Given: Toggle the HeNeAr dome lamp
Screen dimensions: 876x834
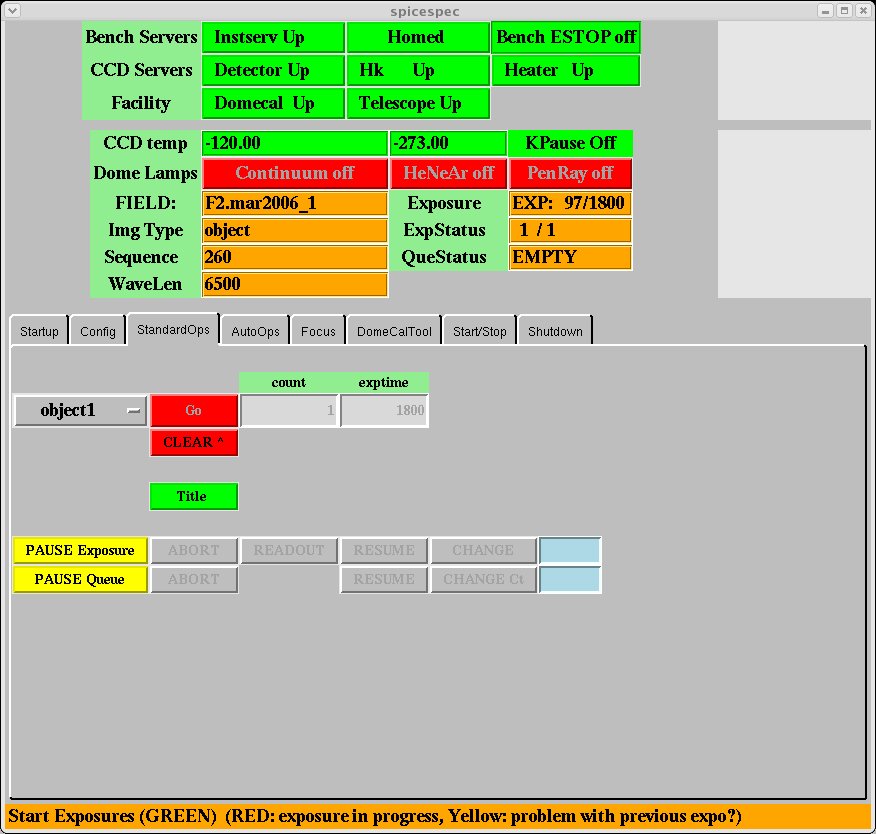Looking at the screenshot, I should (x=448, y=173).
